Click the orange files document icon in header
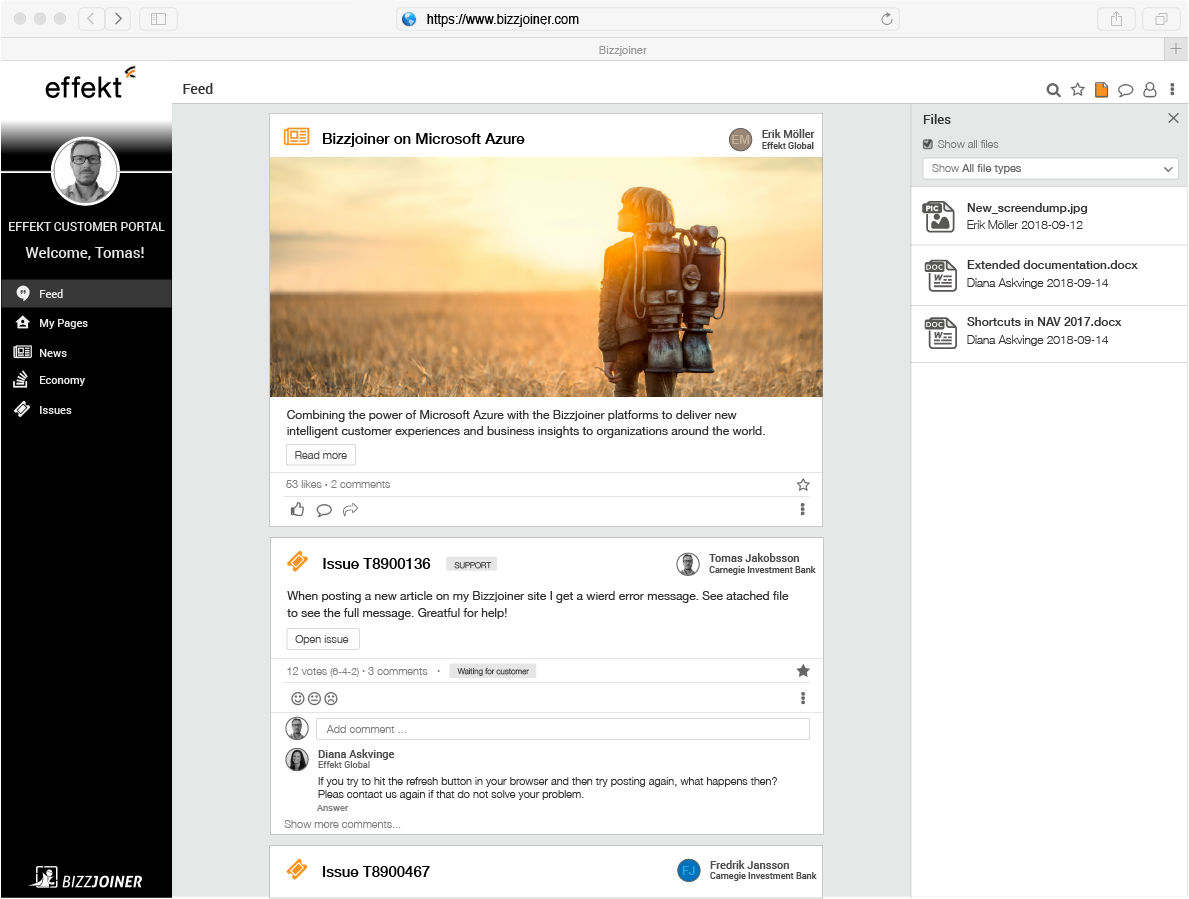 [1101, 90]
